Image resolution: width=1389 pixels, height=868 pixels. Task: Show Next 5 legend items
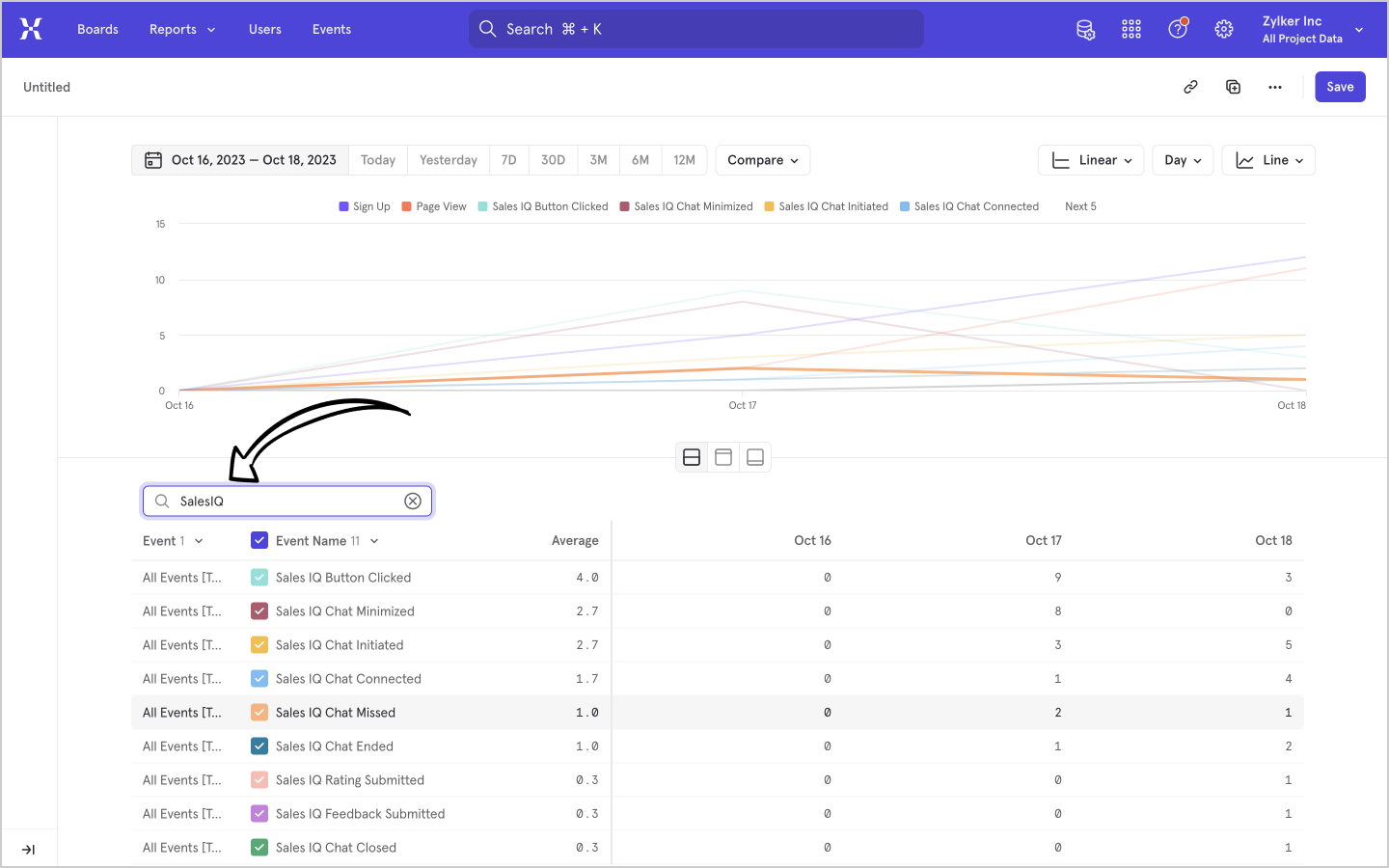tap(1080, 206)
